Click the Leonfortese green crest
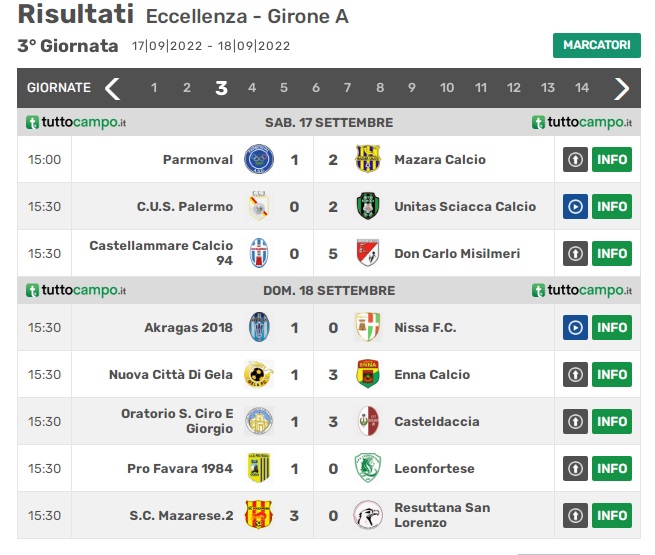Viewport: 655px width, 555px height. coord(368,468)
